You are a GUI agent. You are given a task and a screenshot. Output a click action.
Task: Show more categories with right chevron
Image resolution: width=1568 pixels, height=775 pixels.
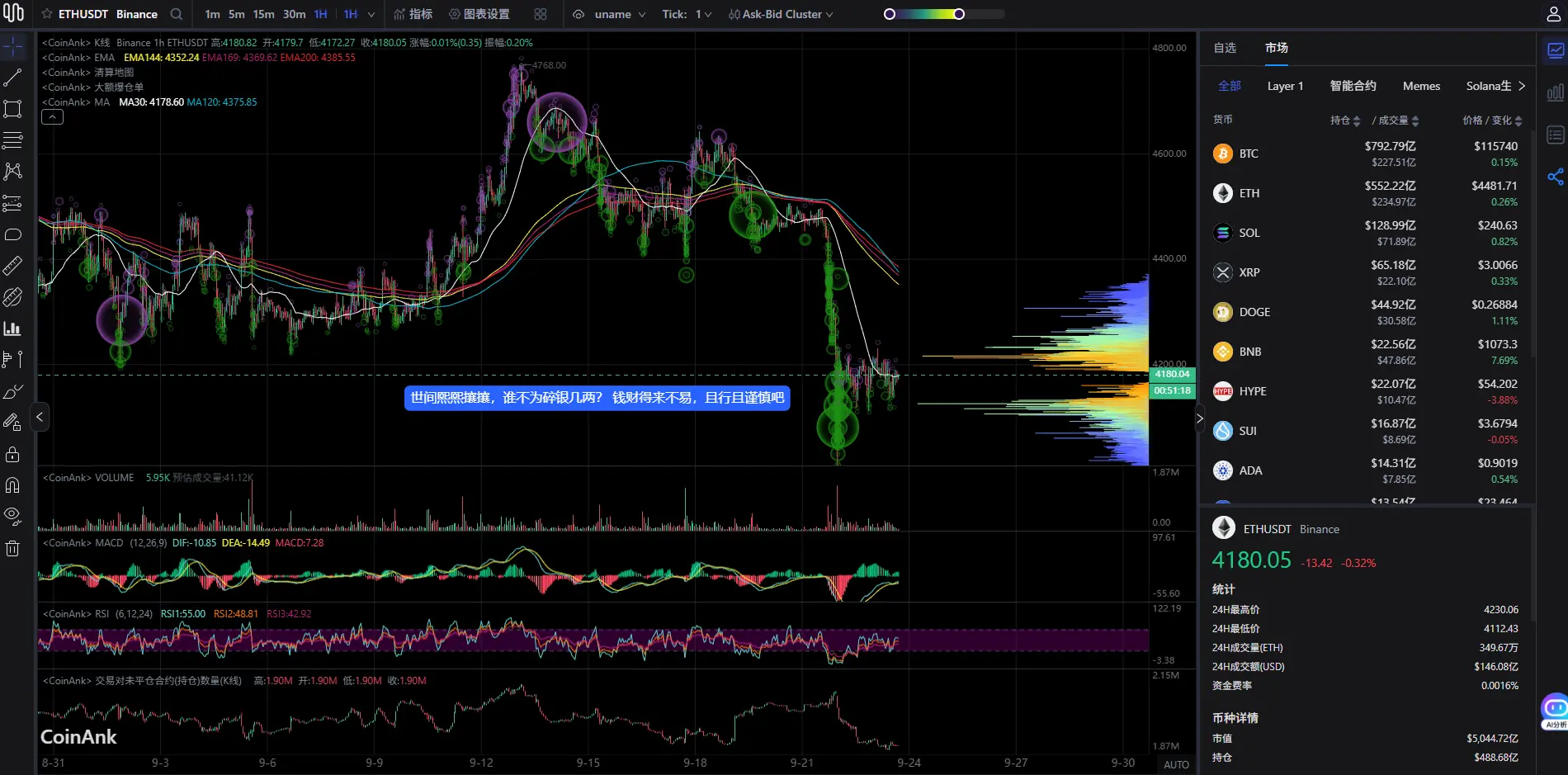(x=1522, y=86)
